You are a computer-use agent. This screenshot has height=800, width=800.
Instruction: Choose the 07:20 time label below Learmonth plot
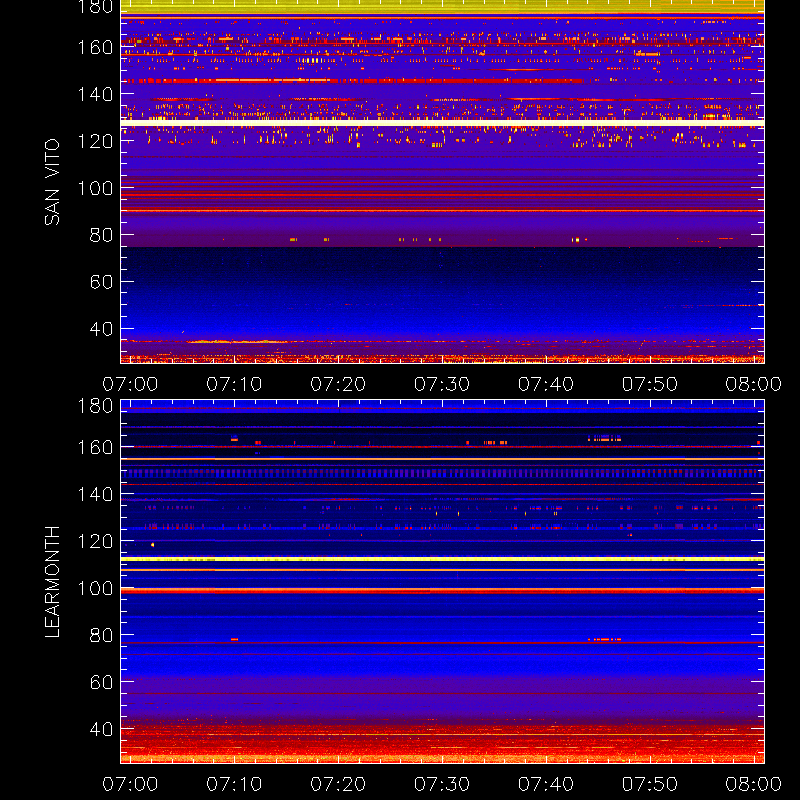tap(338, 784)
